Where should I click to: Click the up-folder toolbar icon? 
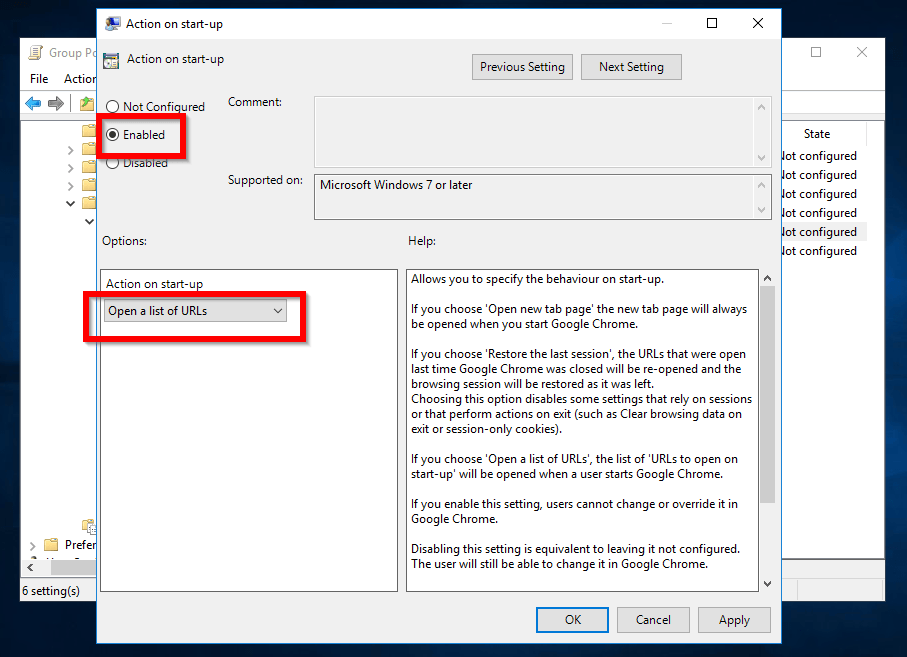click(x=87, y=104)
